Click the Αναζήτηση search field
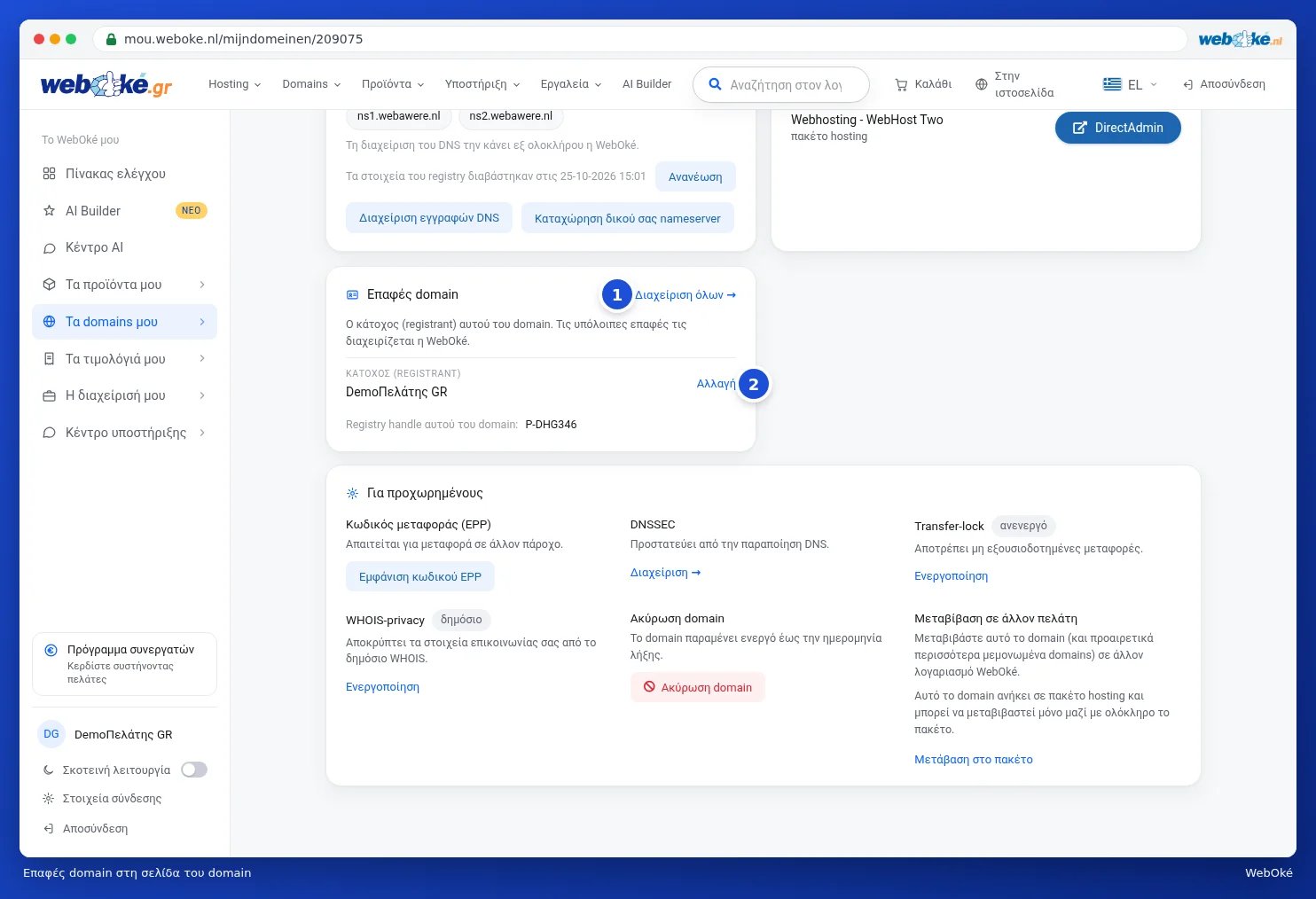Viewport: 1316px width, 899px height. [781, 84]
